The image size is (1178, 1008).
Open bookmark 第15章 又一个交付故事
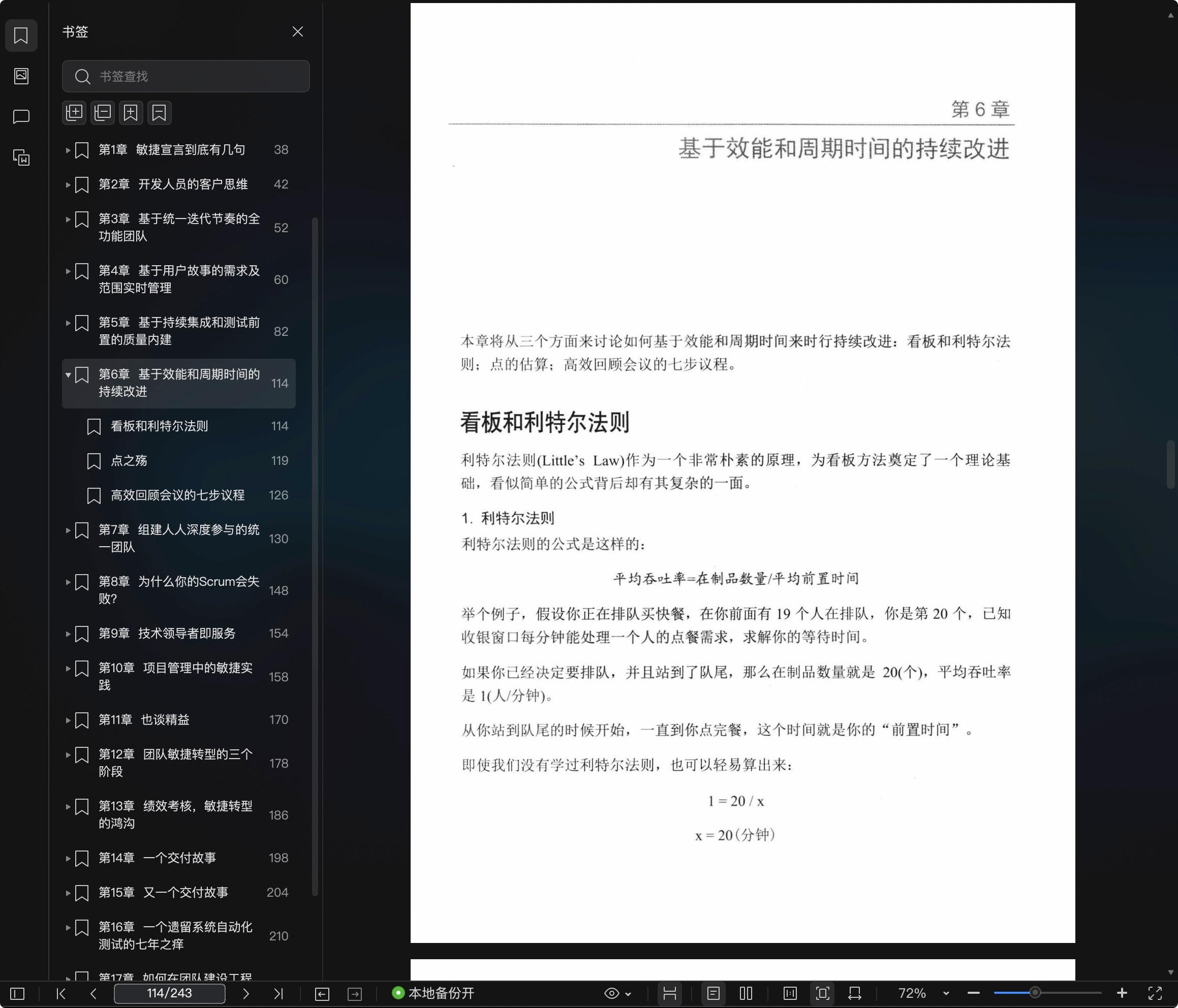pos(178,893)
